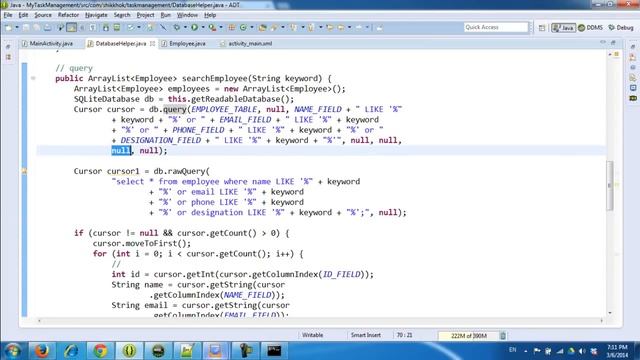Screen dimensions: 640x360
Task: Collapse the searchEmployee method fold marker
Action: (x=33, y=78)
